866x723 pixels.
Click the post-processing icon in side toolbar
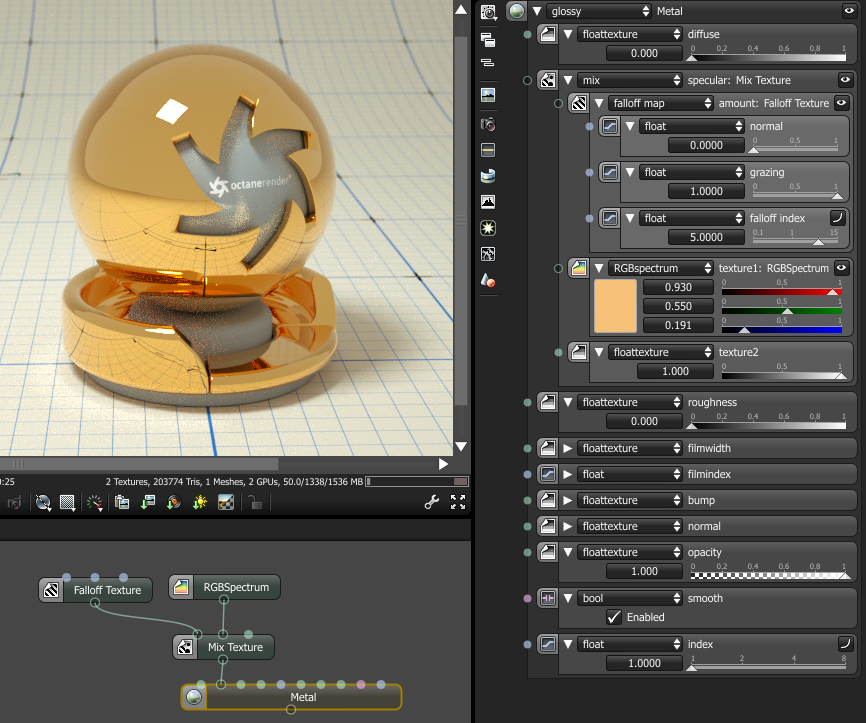(x=488, y=254)
